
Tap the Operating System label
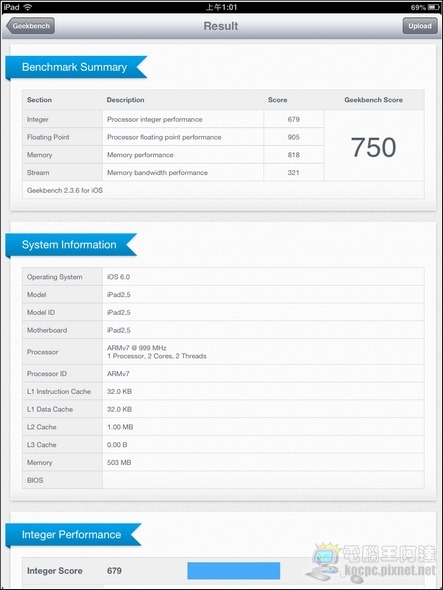pos(55,277)
